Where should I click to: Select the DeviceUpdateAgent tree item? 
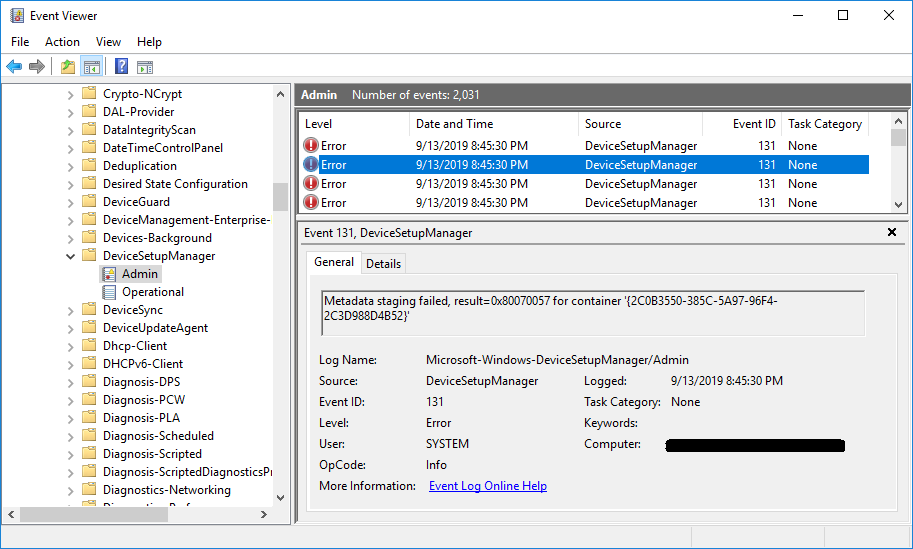(155, 328)
